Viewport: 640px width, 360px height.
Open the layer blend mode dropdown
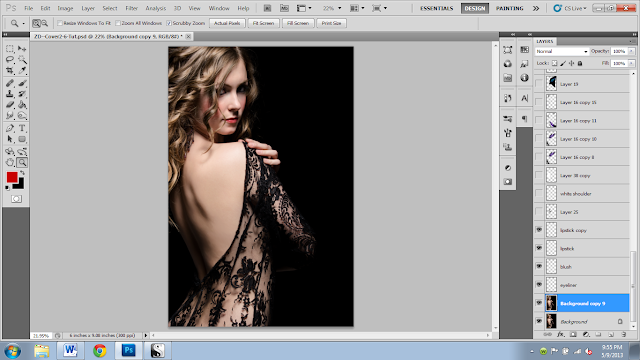coord(562,51)
